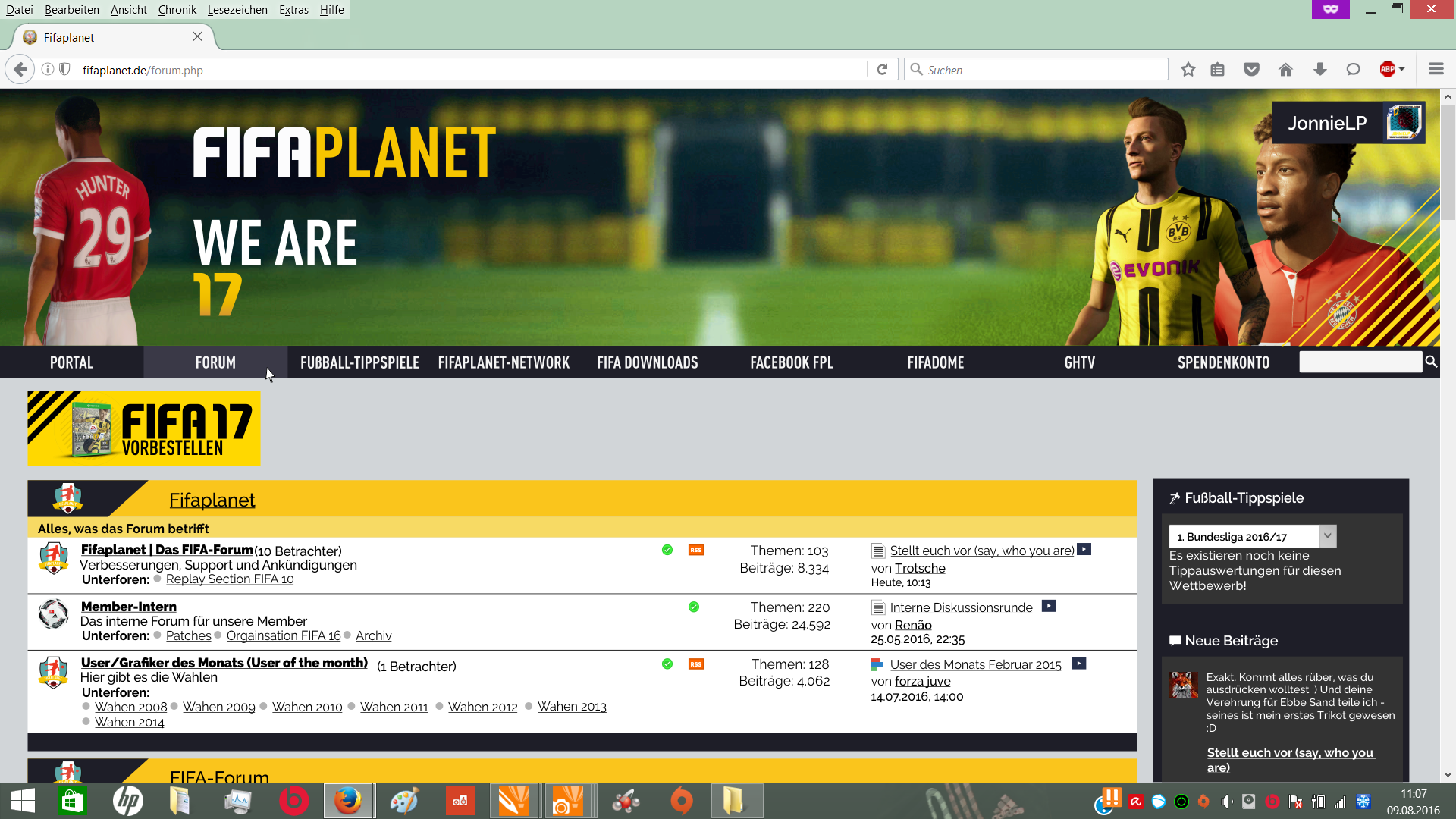Open the Adblock Plus dropdown arrow

tap(1402, 70)
